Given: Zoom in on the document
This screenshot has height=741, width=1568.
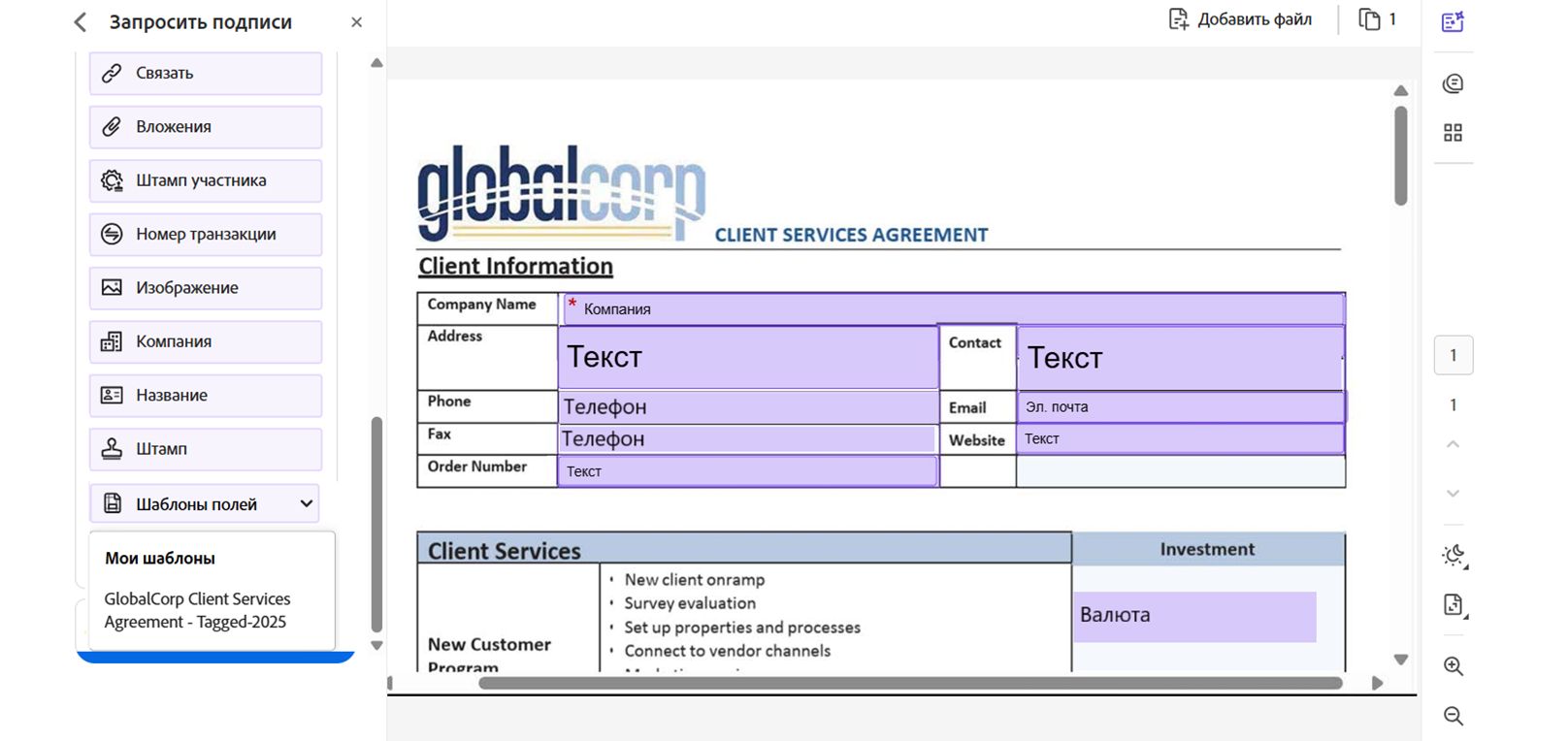Looking at the screenshot, I should [x=1454, y=666].
